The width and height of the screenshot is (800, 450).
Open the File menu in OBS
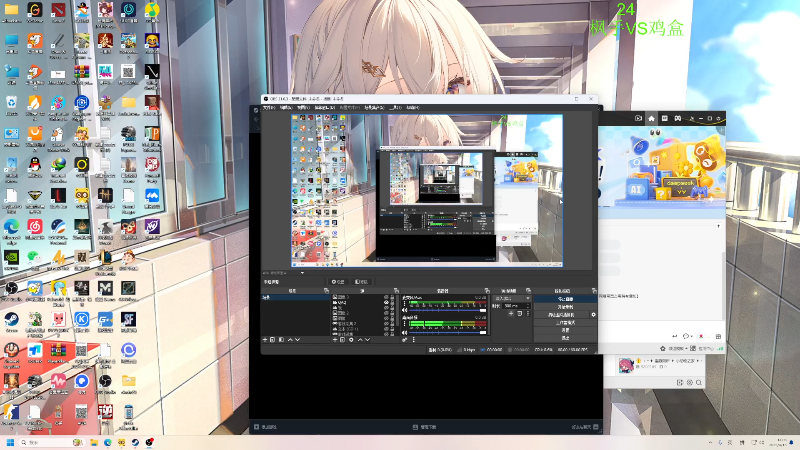[269, 108]
